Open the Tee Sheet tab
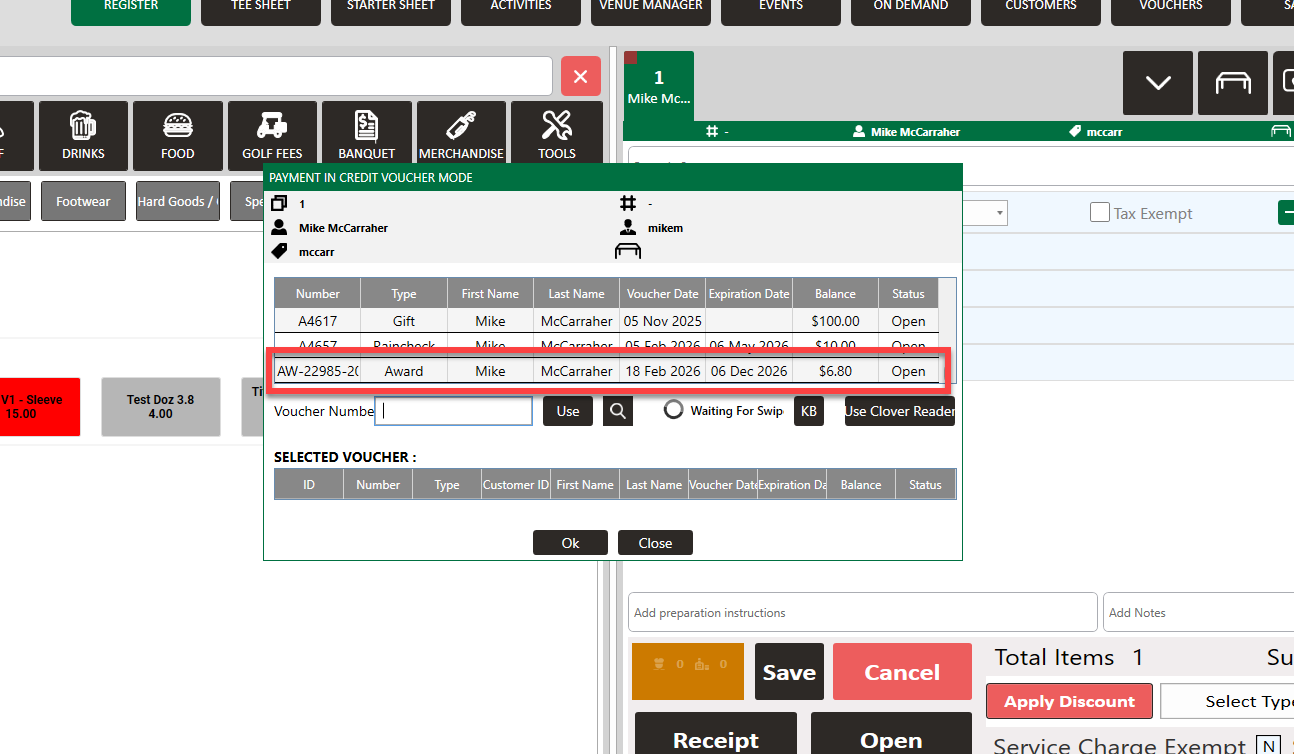1294x754 pixels. 261,8
